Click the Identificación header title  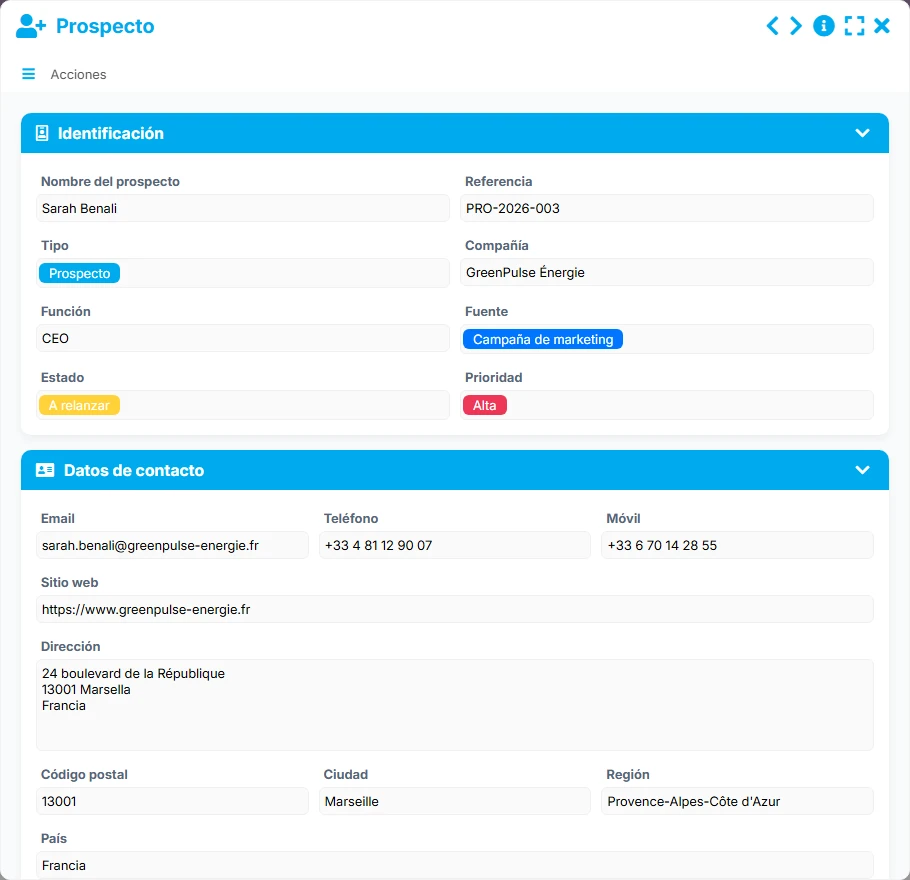(x=111, y=134)
